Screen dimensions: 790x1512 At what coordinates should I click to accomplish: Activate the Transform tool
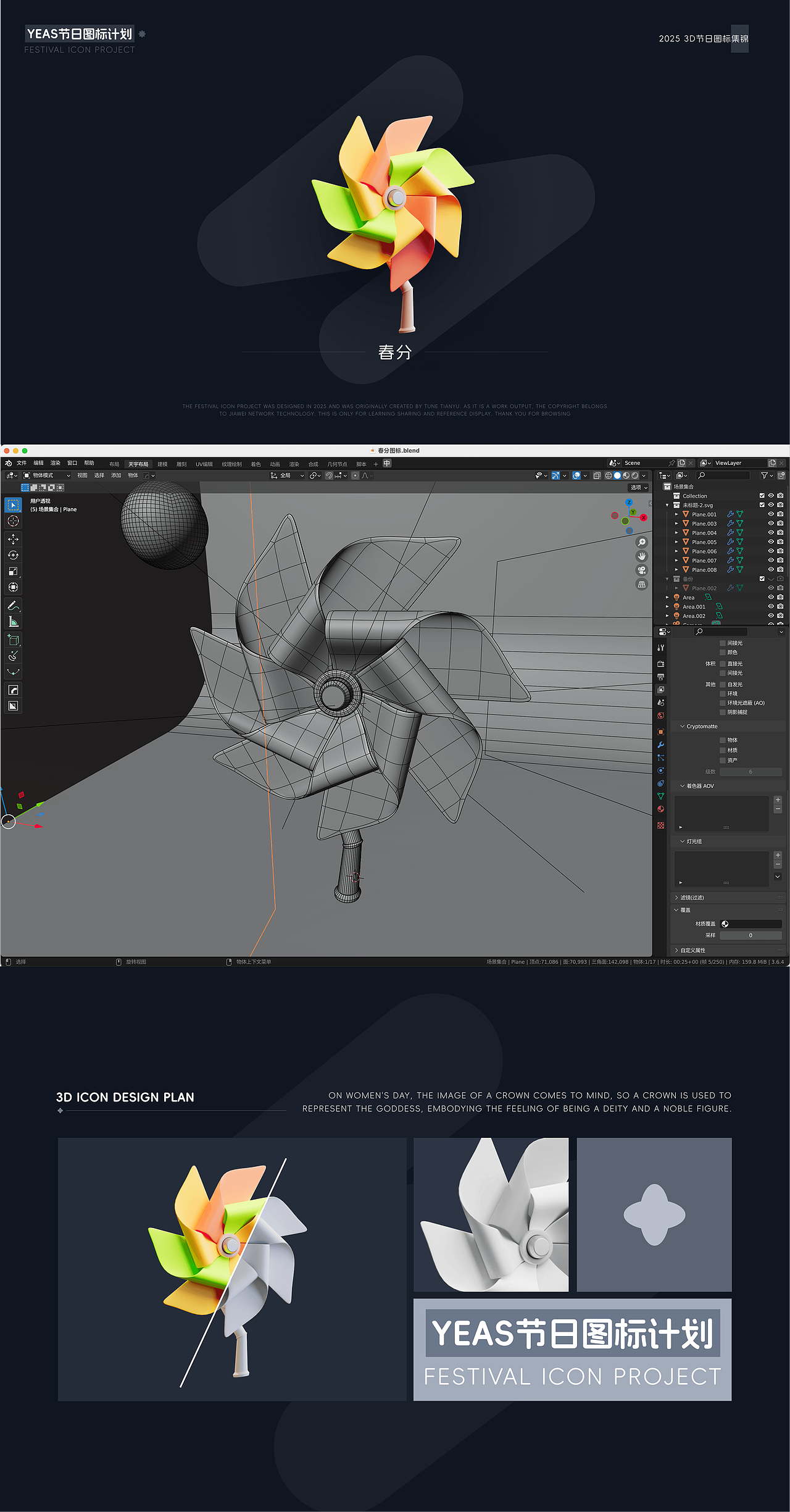pyautogui.click(x=13, y=587)
